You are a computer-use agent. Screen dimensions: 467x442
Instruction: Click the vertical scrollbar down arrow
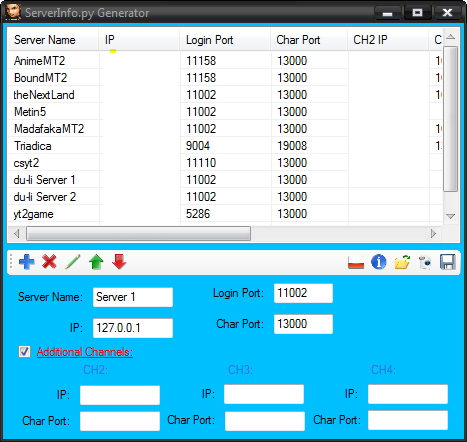click(450, 216)
